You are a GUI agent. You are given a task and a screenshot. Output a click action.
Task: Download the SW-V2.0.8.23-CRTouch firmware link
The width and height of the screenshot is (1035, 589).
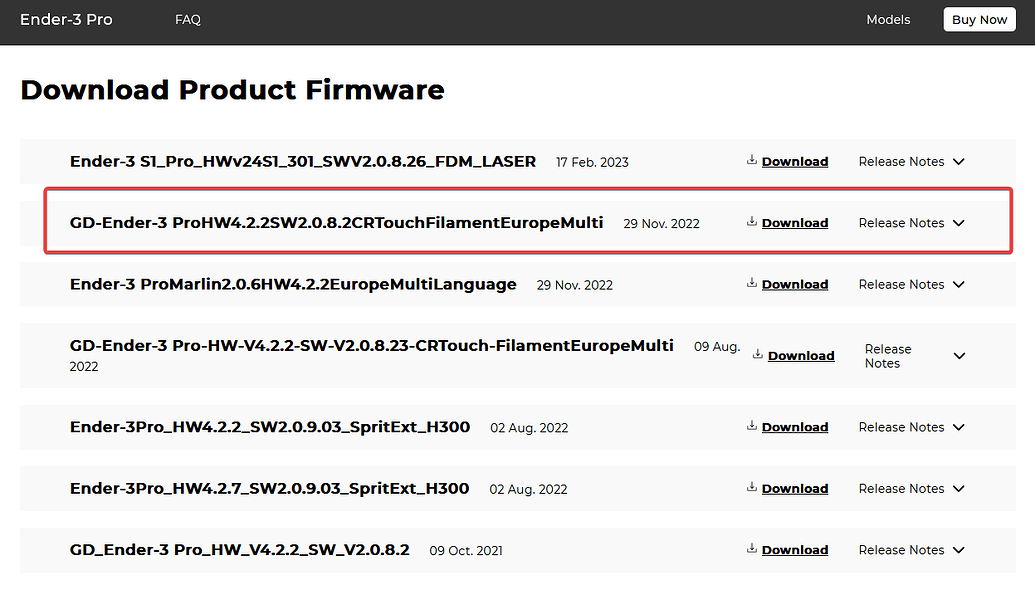point(801,356)
